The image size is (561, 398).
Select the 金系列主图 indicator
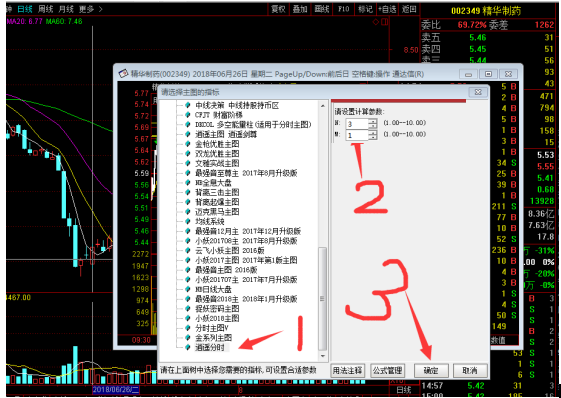(x=213, y=338)
